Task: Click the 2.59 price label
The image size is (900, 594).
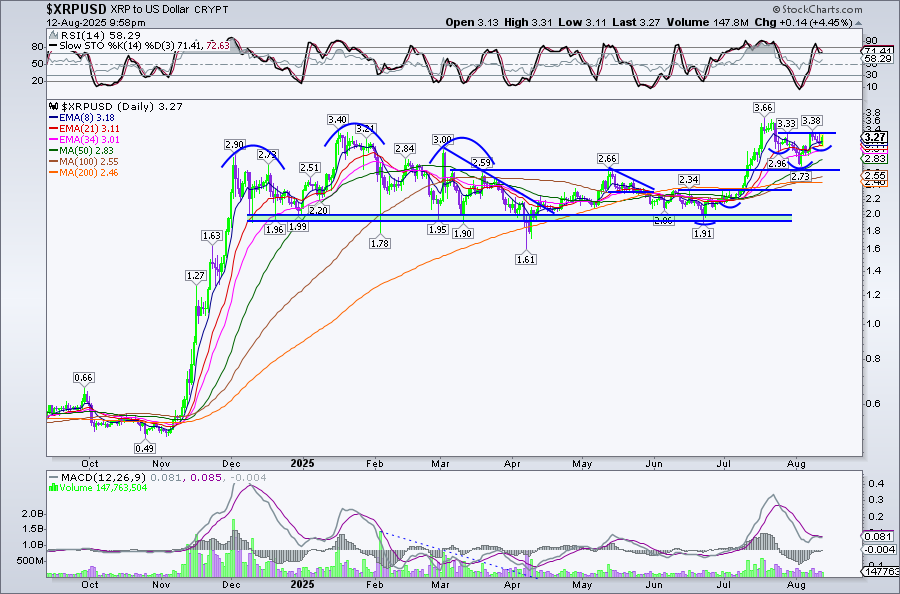Action: (481, 162)
